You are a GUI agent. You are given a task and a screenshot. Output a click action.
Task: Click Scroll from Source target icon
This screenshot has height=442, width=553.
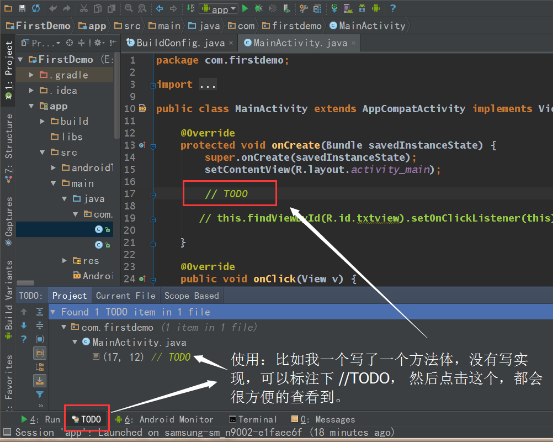click(x=69, y=43)
